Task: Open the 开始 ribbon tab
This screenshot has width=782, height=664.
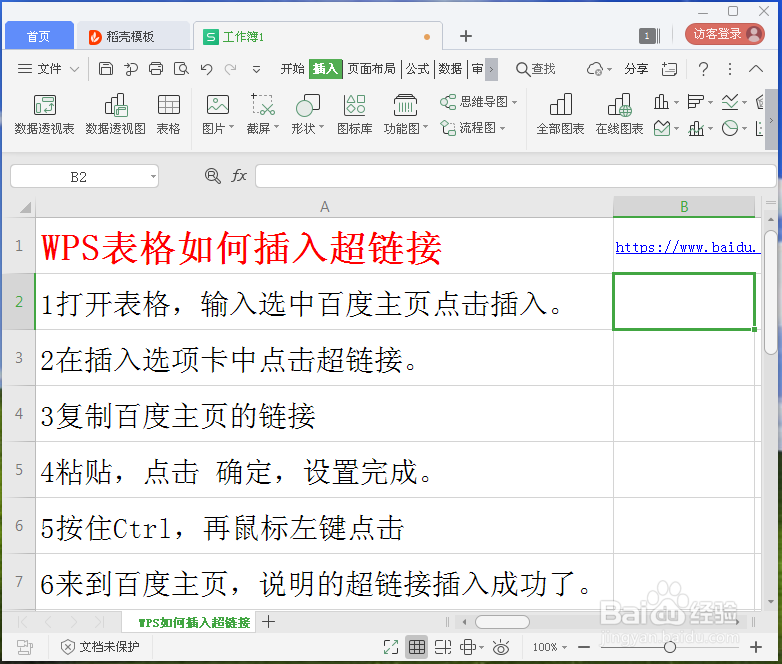Action: [293, 69]
